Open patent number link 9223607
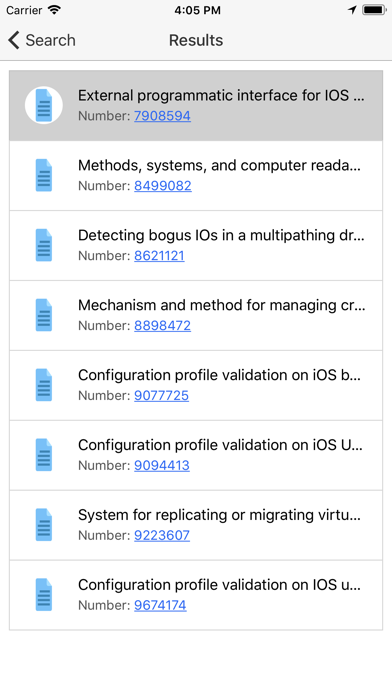 click(x=162, y=535)
